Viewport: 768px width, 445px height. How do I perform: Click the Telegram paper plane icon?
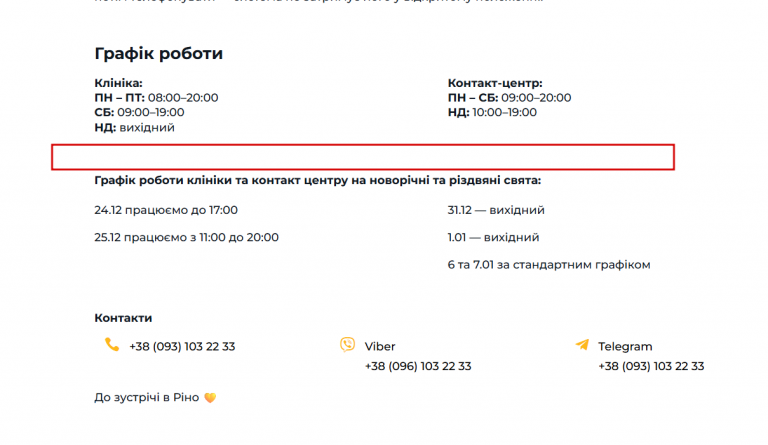click(582, 345)
